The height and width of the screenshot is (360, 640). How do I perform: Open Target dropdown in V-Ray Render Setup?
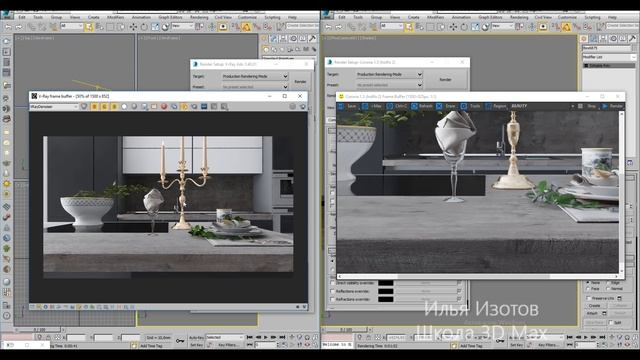pos(255,76)
